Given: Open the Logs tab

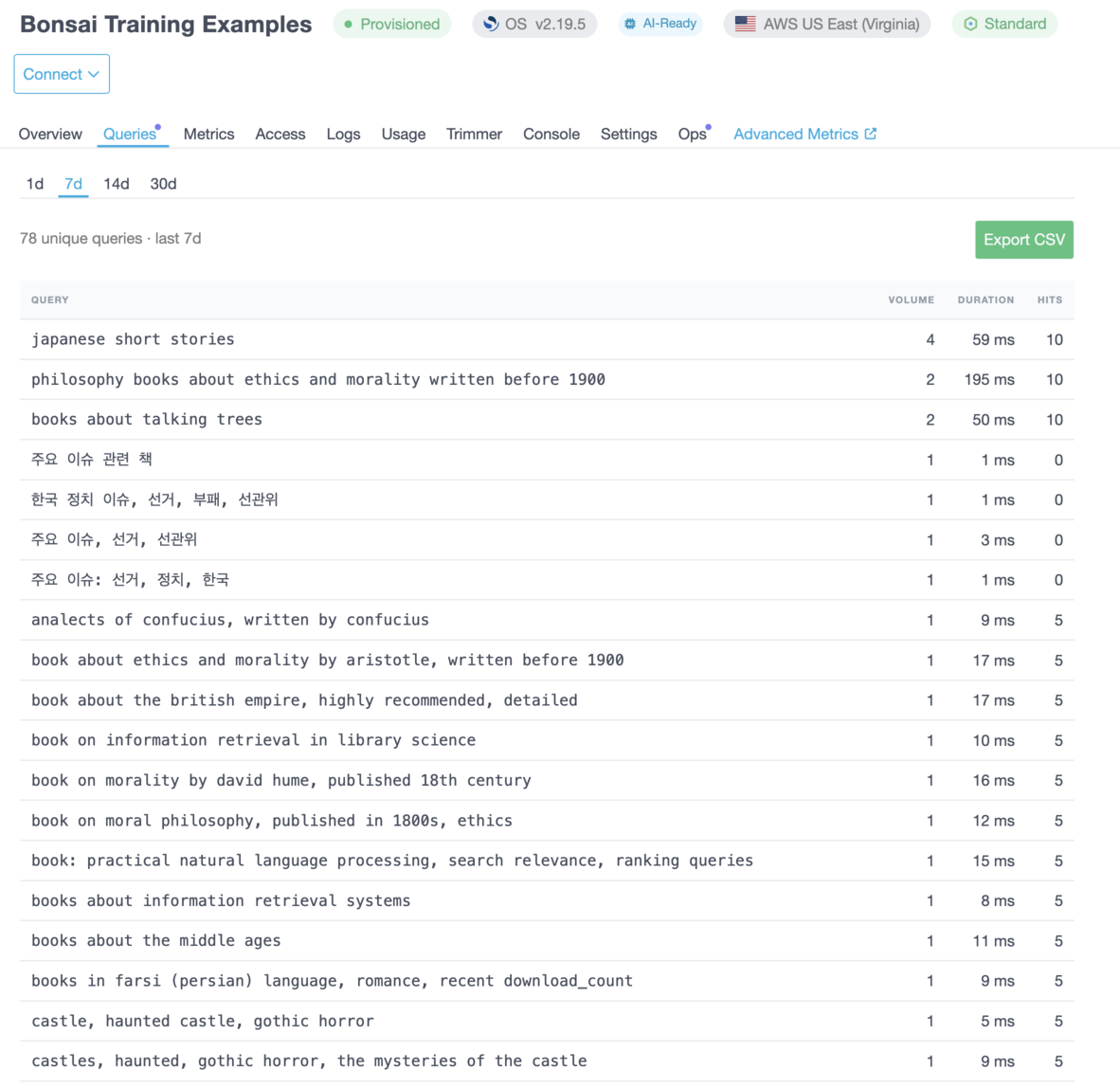Looking at the screenshot, I should point(343,134).
